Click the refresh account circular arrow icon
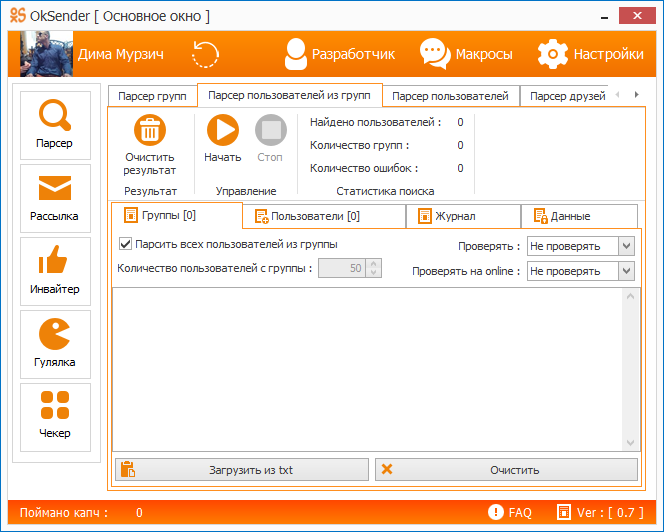The image size is (664, 532). click(205, 54)
